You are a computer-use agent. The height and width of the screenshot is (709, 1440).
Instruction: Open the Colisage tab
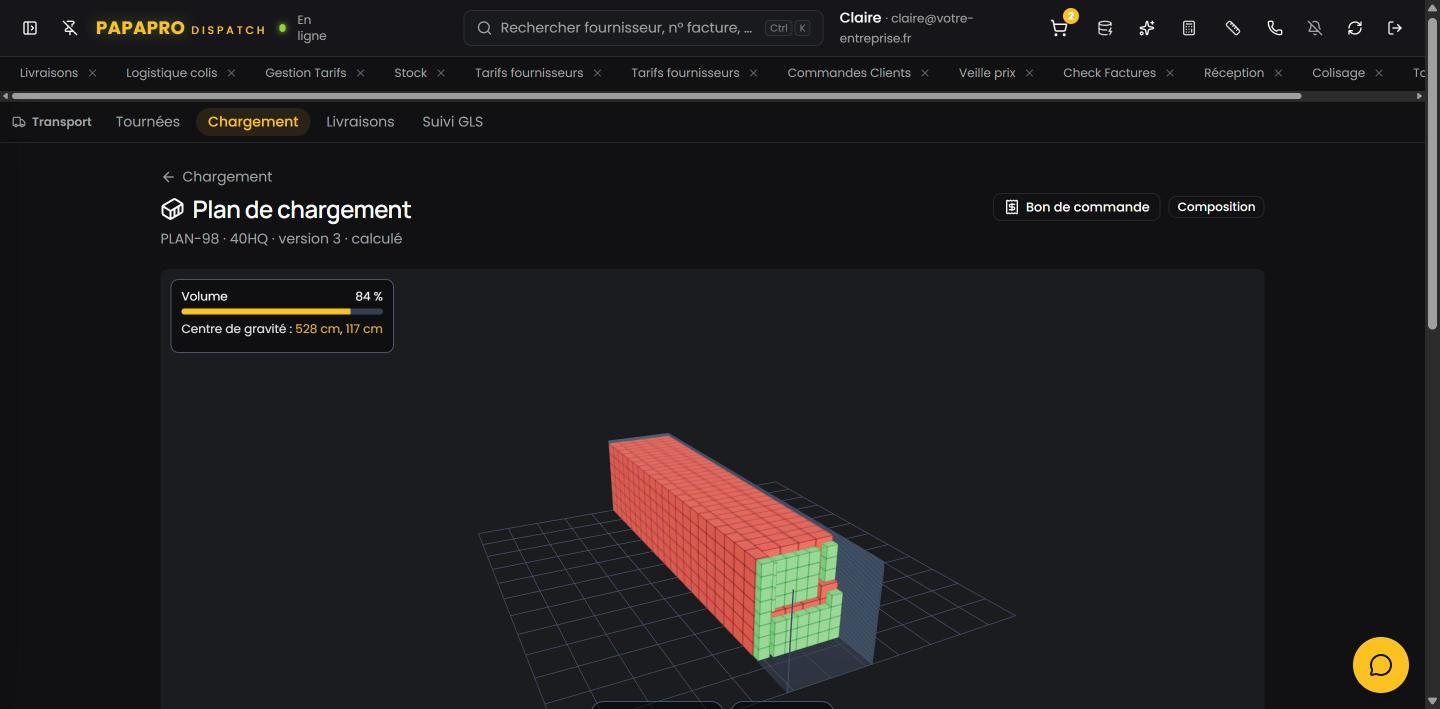click(1338, 73)
